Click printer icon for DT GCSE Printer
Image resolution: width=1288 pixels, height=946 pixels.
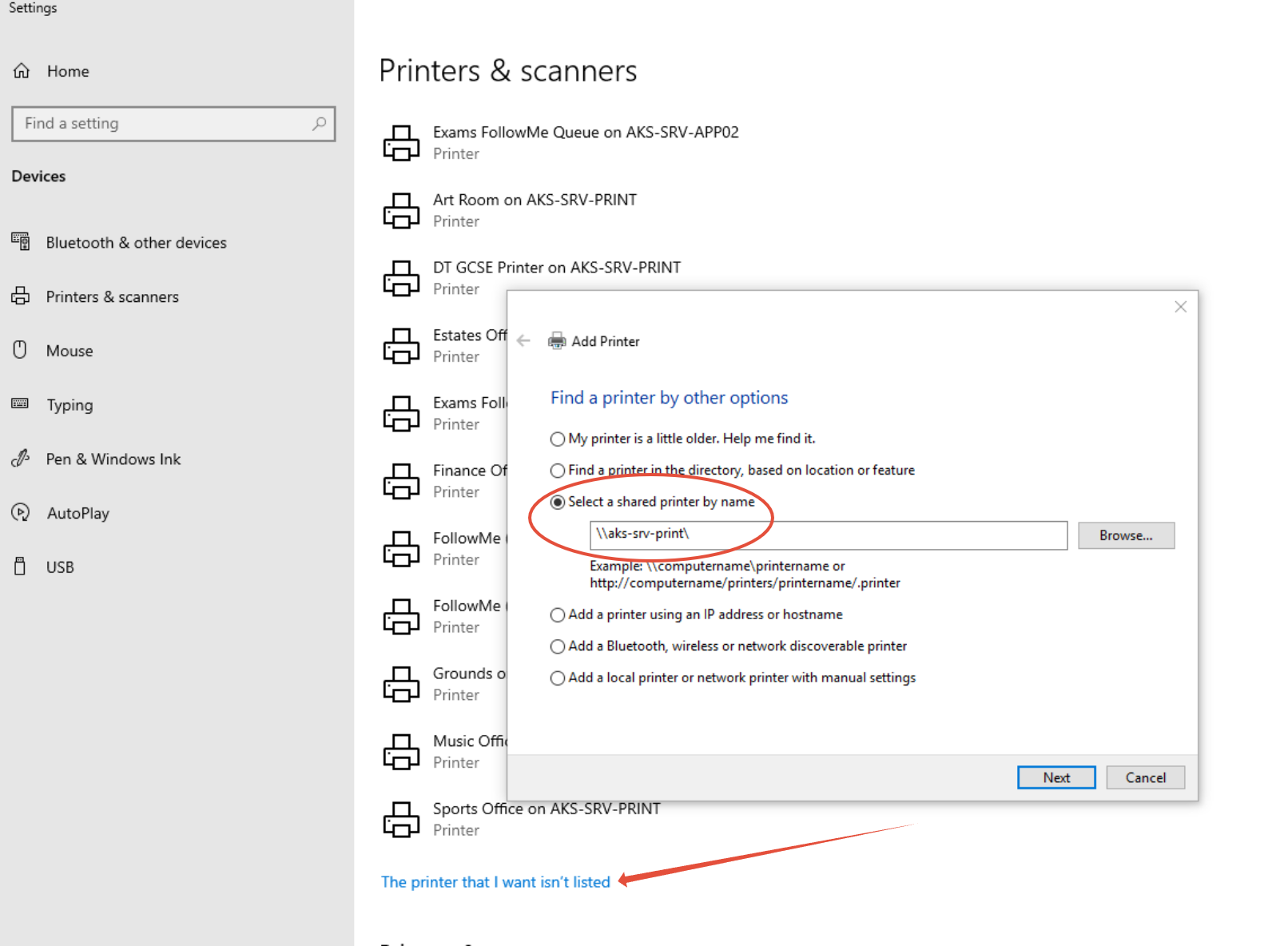pyautogui.click(x=401, y=279)
